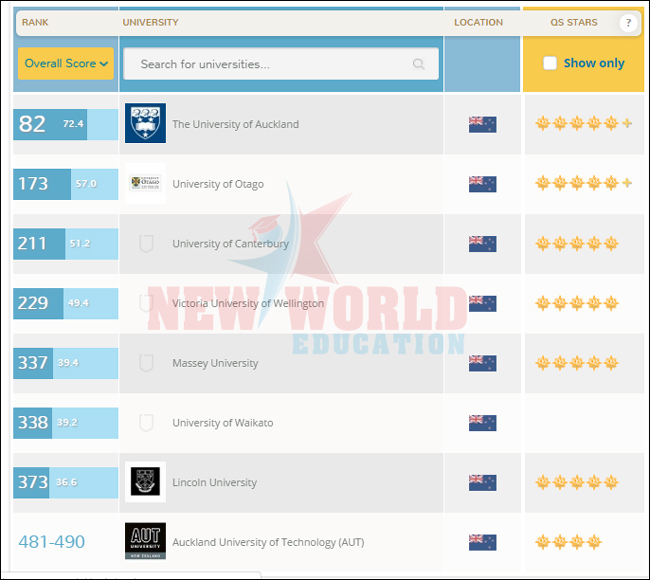Click rank 373 with score 36.6
Image resolution: width=650 pixels, height=580 pixels.
65,483
